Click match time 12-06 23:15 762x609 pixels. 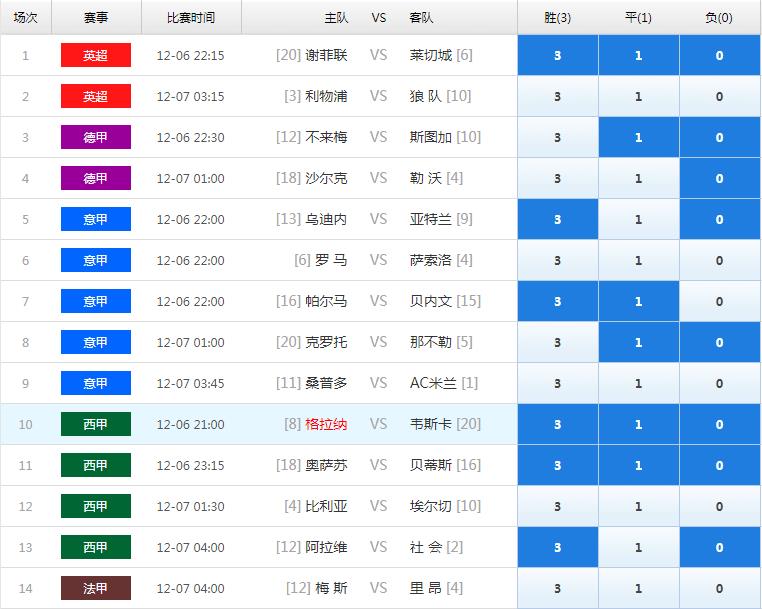(x=190, y=466)
